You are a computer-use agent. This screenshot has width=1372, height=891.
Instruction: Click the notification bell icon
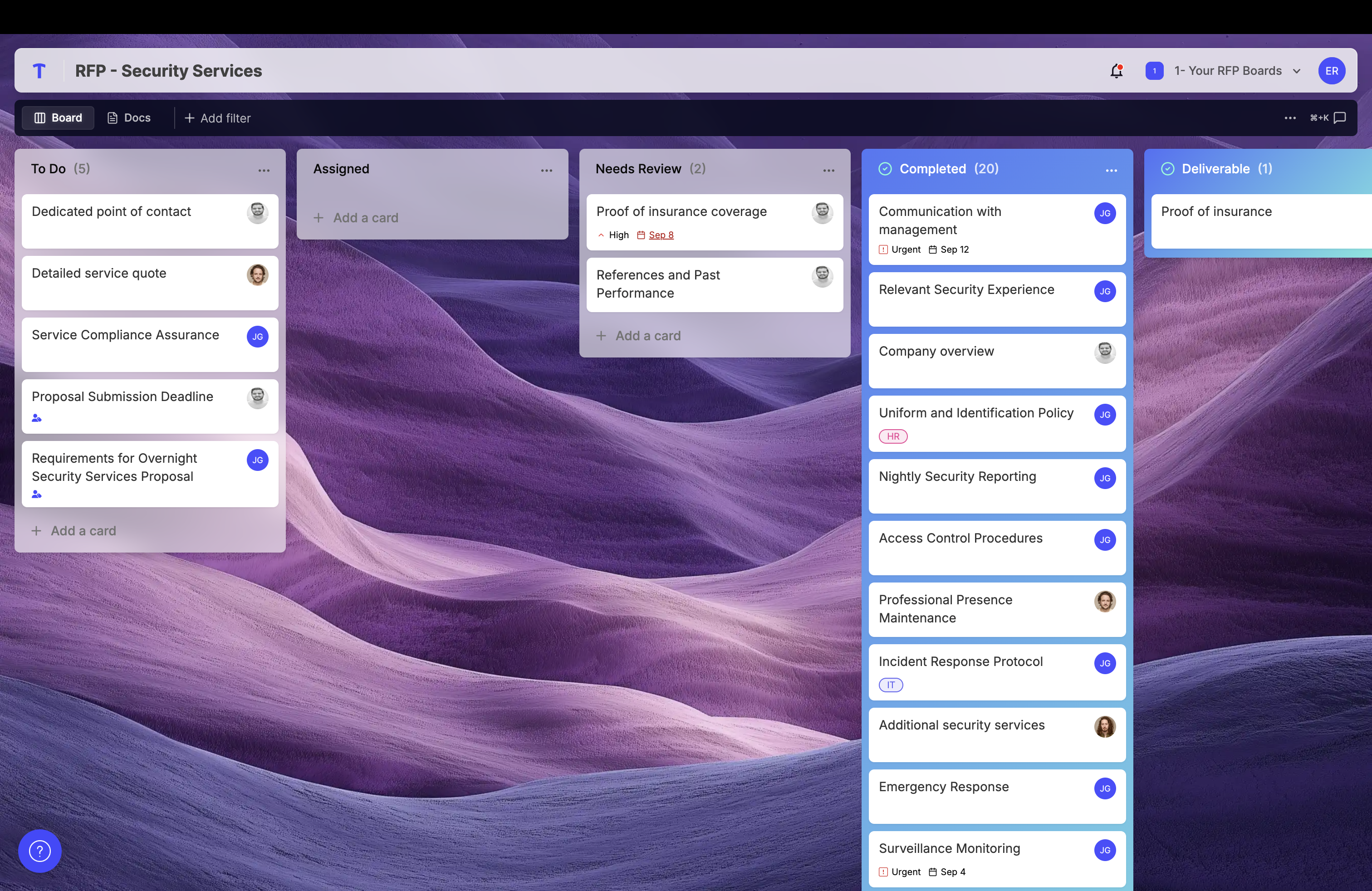1116,71
